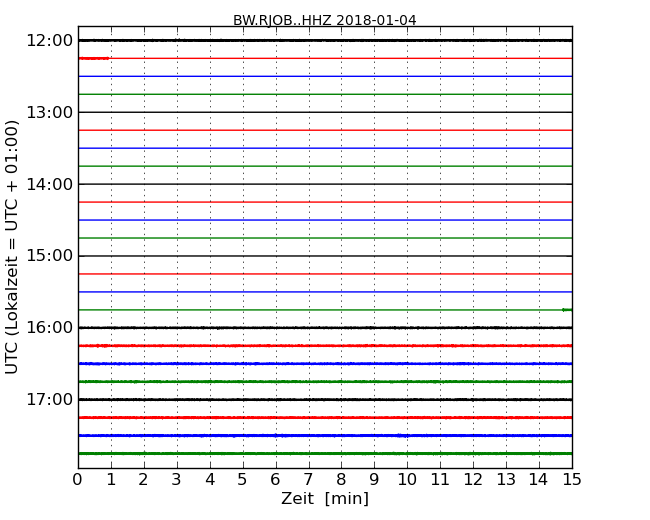Screen dimensions: 650x520
Task: Click the 16:00 time label
Action: pos(49,328)
